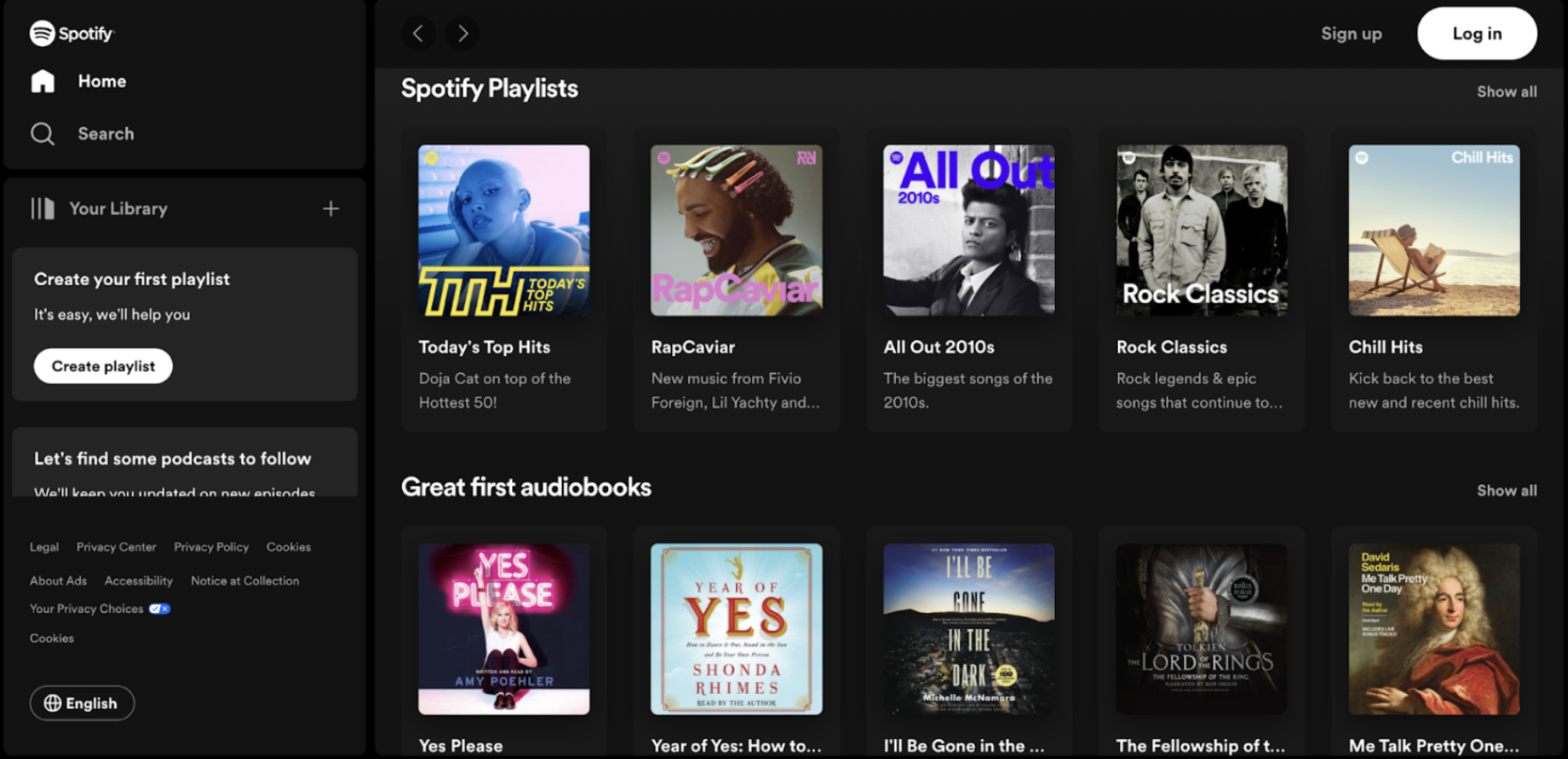Screen dimensions: 1568x759
Task: Click the Home house icon
Action: pyautogui.click(x=42, y=81)
